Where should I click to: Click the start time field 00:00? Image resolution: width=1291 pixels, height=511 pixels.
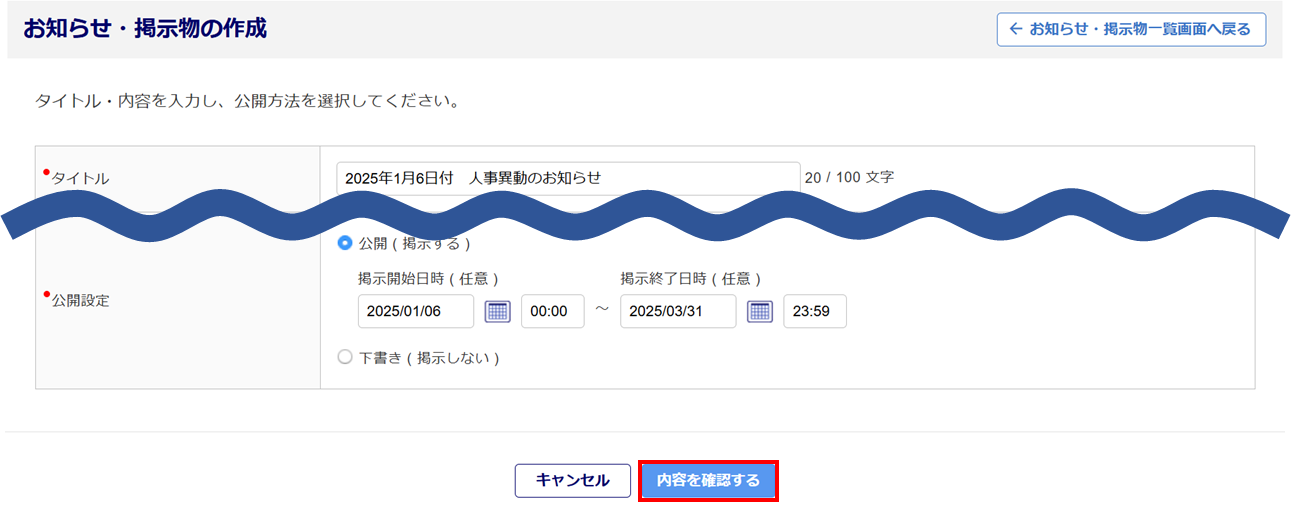[x=552, y=311]
